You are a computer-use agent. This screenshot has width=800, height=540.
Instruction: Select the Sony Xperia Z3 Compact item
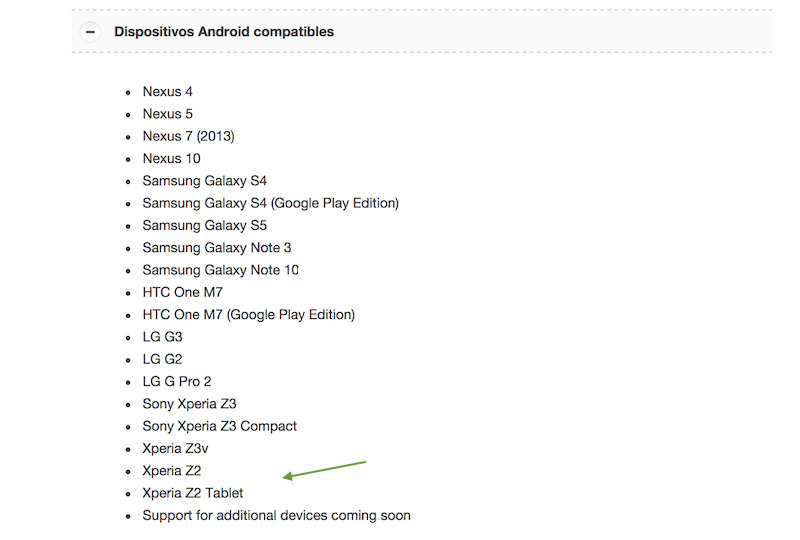219,426
